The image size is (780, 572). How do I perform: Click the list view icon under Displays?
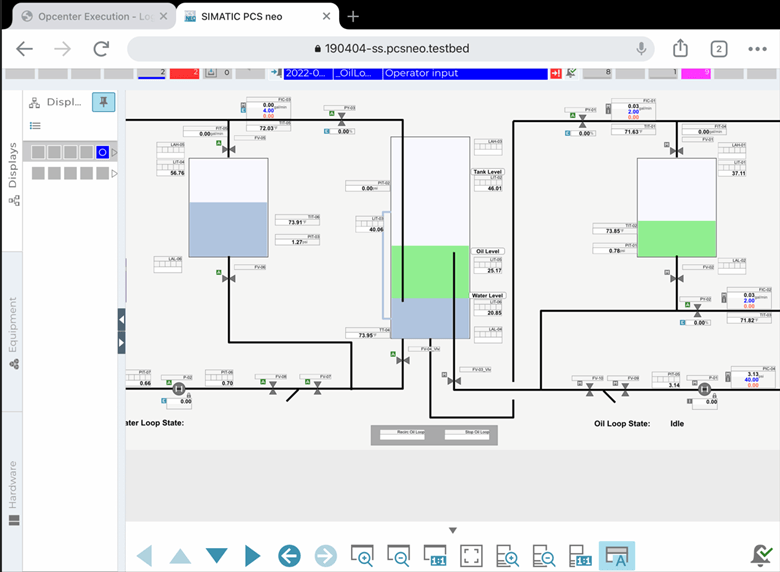[35, 125]
